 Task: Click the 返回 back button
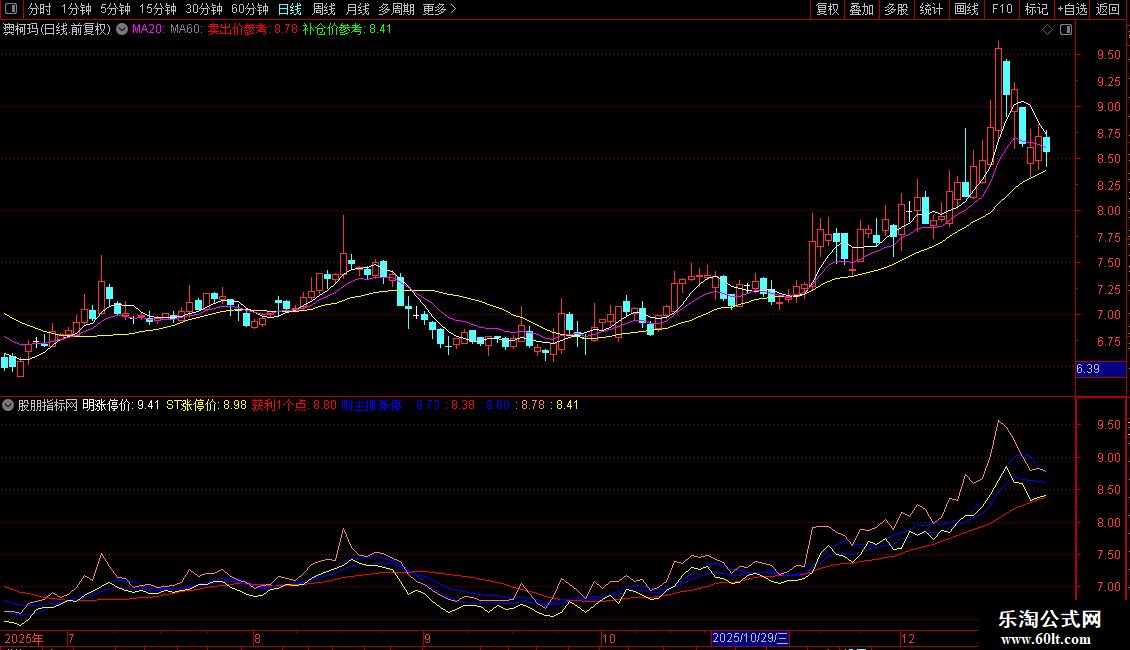pos(1108,9)
